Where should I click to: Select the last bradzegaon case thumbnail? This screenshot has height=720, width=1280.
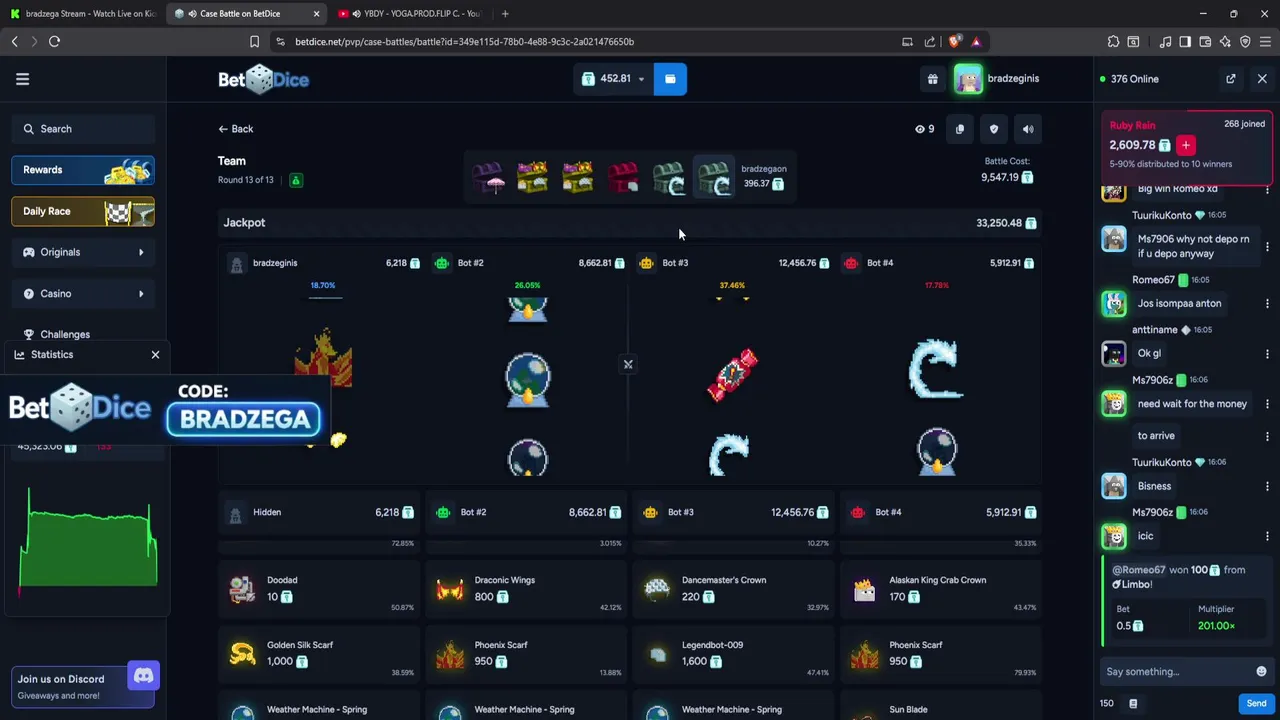(714, 177)
